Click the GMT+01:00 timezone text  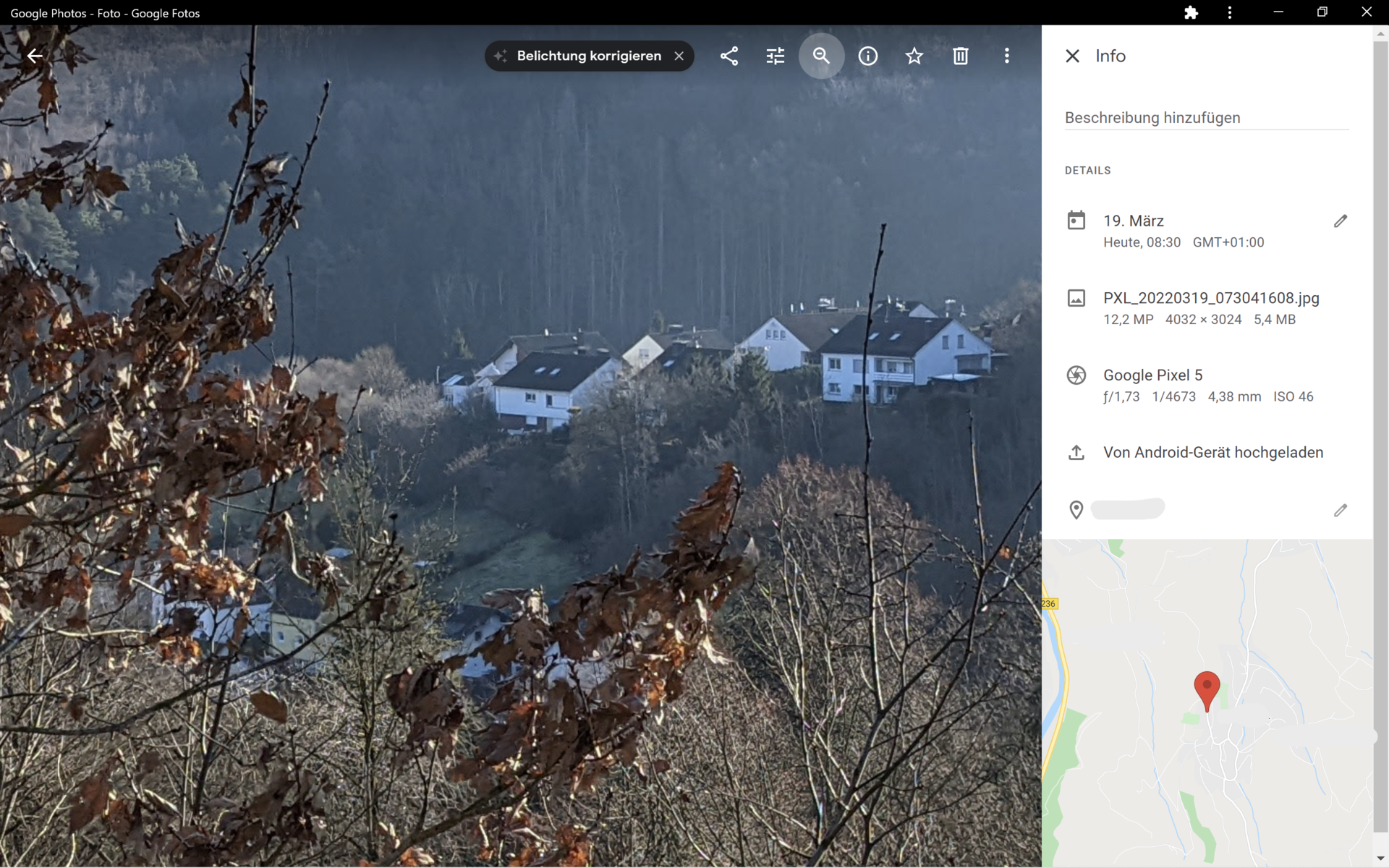1228,242
